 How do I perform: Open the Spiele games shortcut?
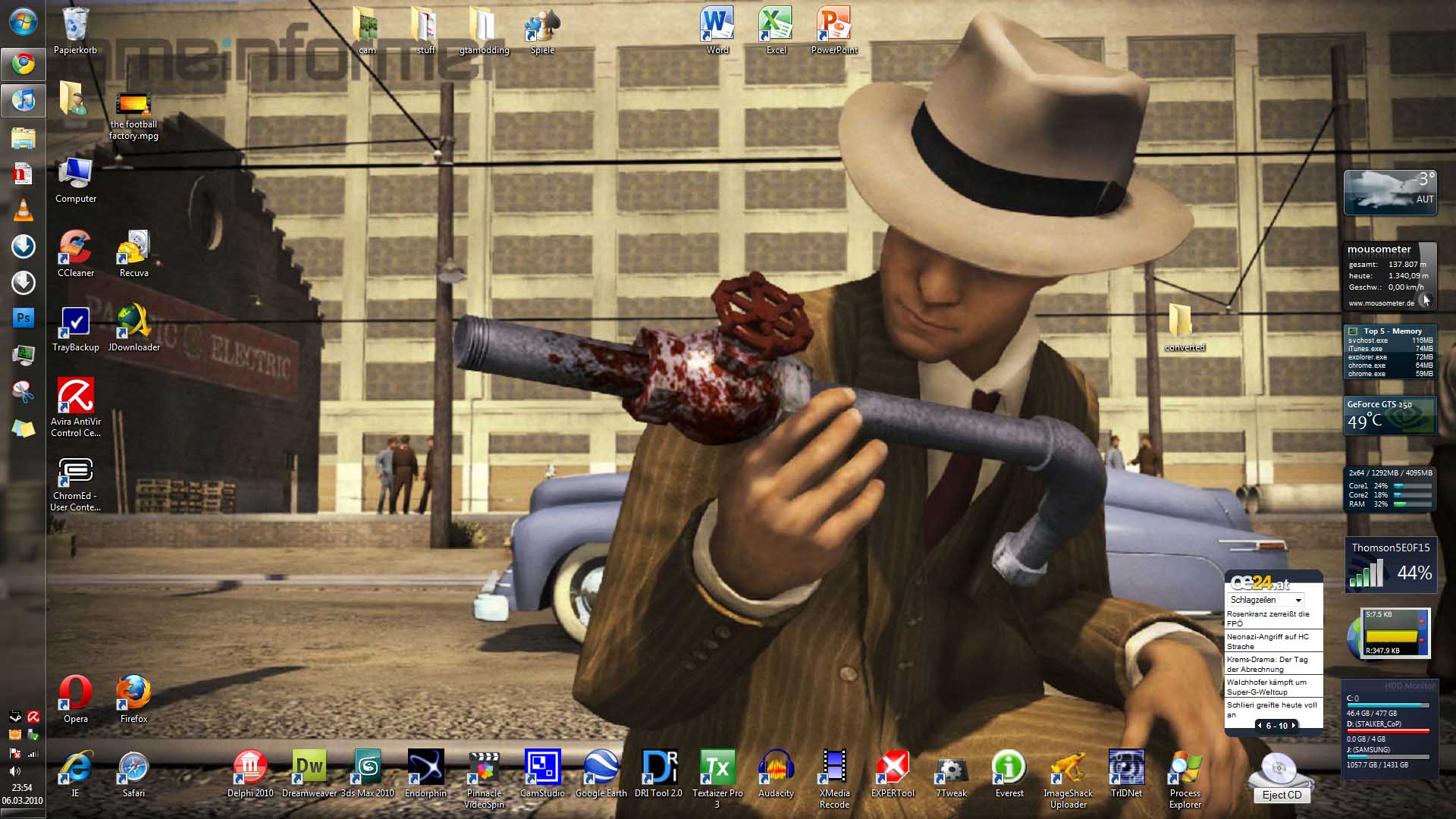(x=542, y=30)
